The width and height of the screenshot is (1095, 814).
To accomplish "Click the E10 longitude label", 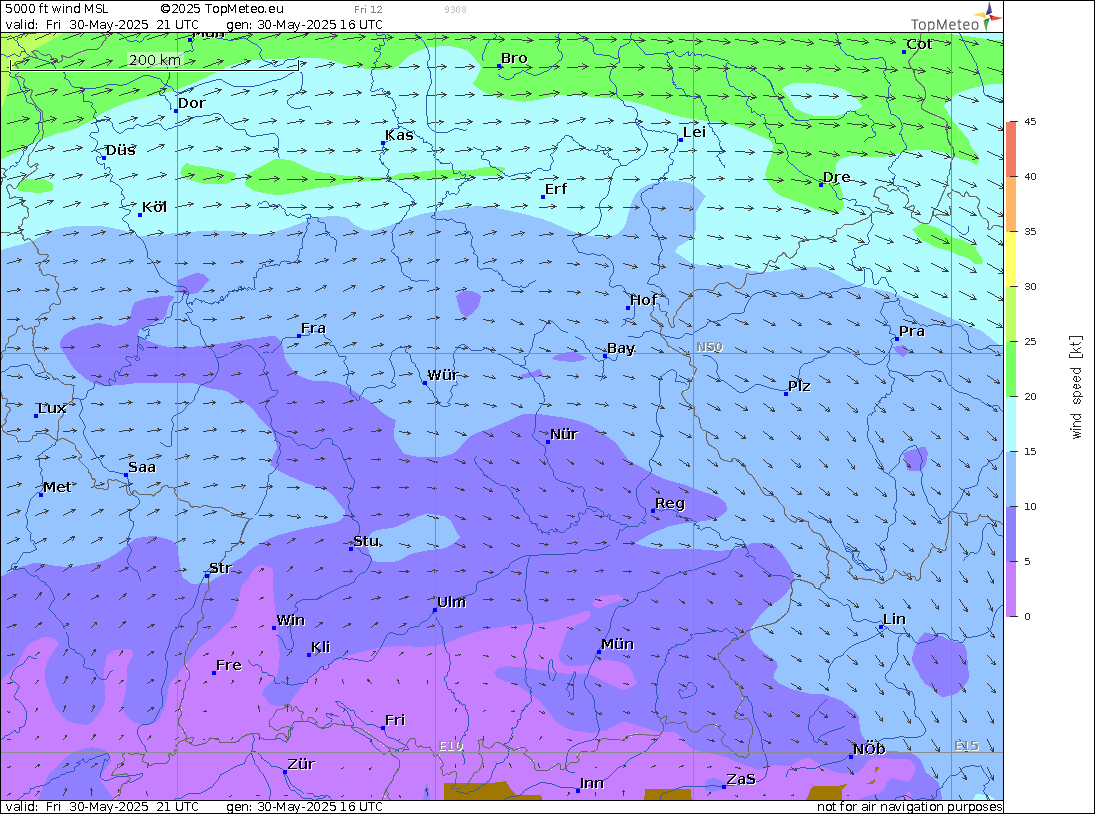I will point(451,746).
